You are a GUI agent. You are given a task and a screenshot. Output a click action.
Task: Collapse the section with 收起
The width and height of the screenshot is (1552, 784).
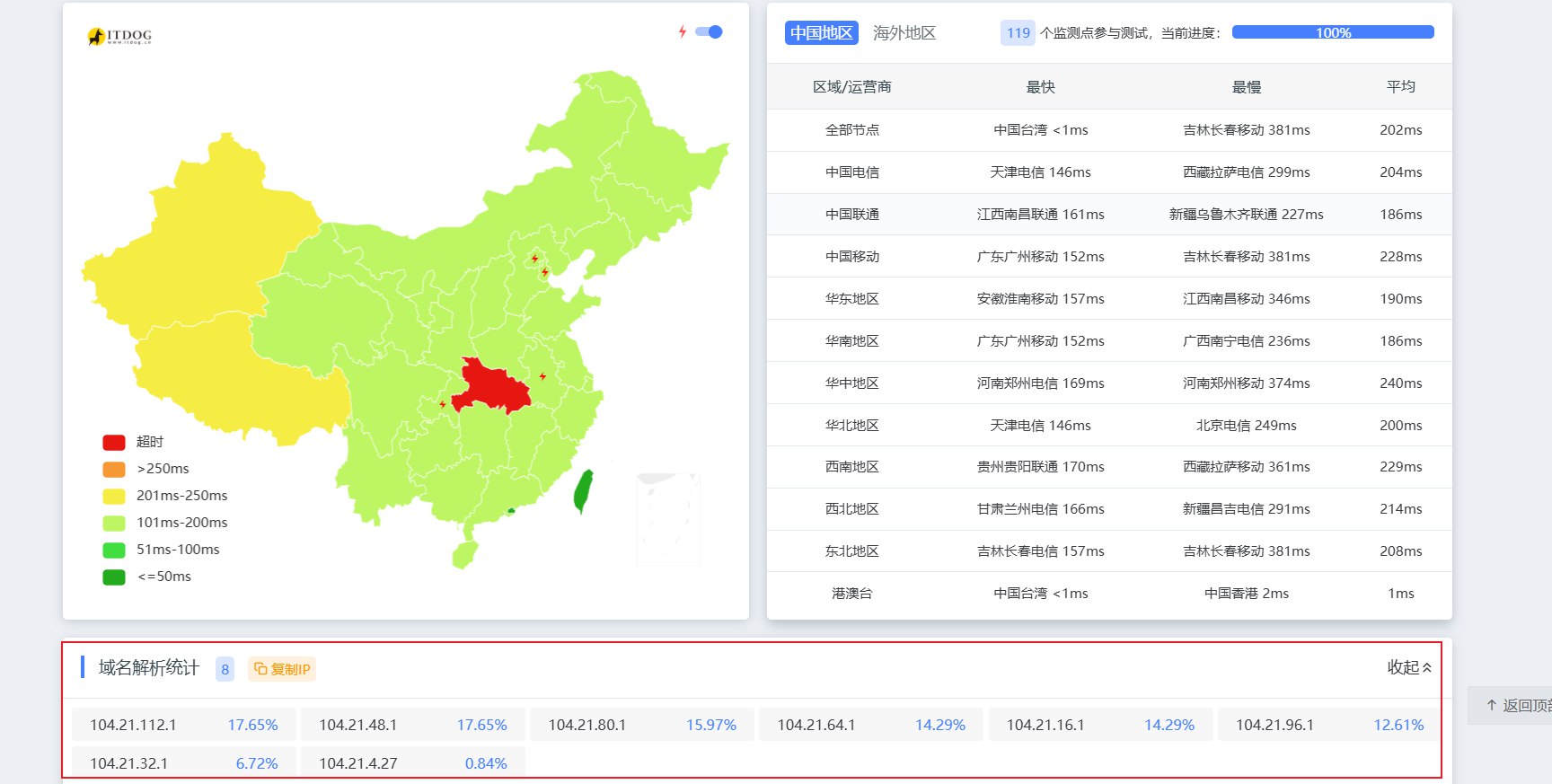(1408, 667)
